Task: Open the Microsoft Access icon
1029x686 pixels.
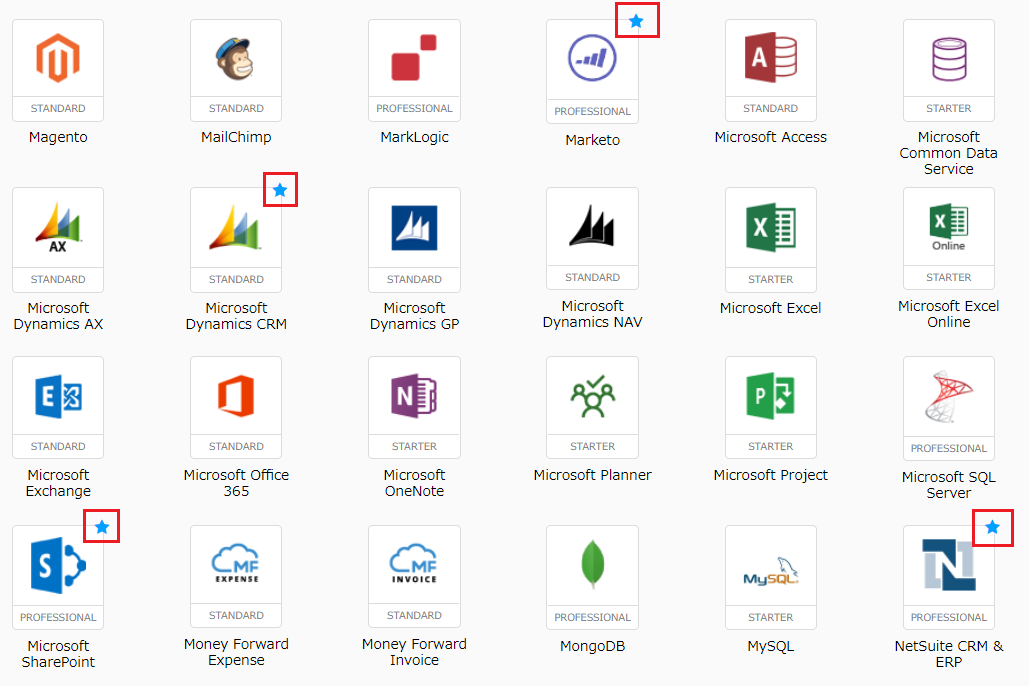Action: (x=770, y=57)
